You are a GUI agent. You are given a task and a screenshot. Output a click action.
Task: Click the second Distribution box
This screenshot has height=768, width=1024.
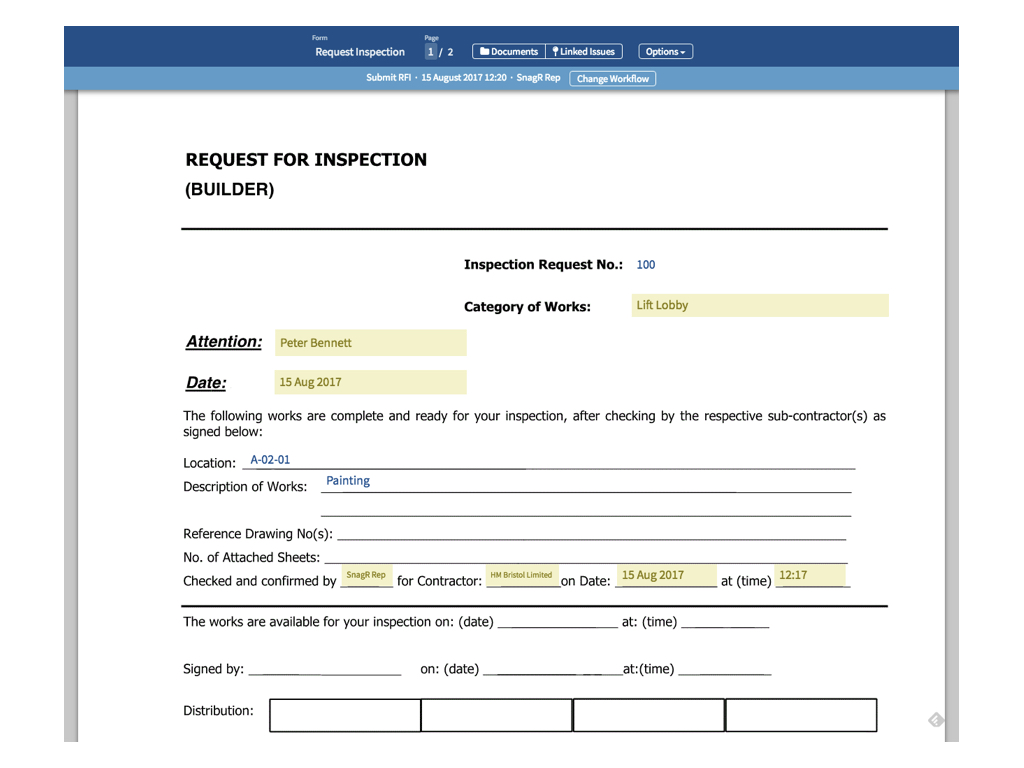497,715
